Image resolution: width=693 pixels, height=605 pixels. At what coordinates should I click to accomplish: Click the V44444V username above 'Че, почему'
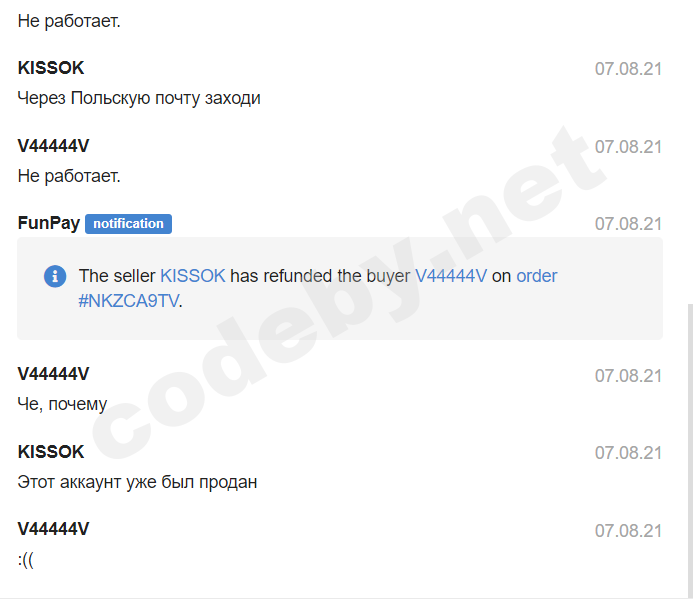click(x=53, y=374)
